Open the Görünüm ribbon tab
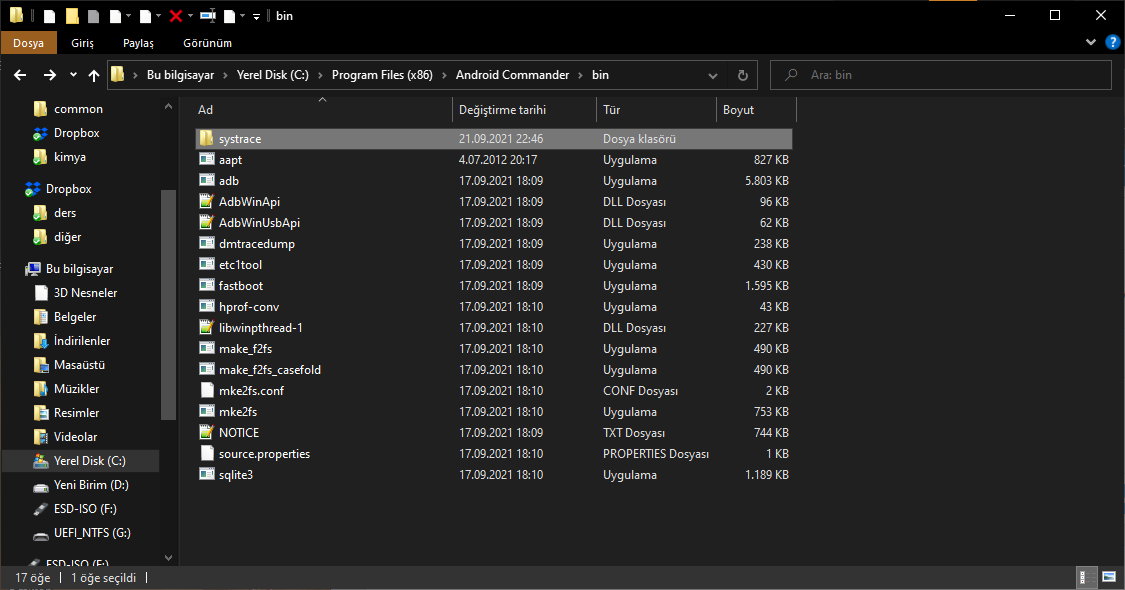The height and width of the screenshot is (590, 1125). [x=207, y=43]
